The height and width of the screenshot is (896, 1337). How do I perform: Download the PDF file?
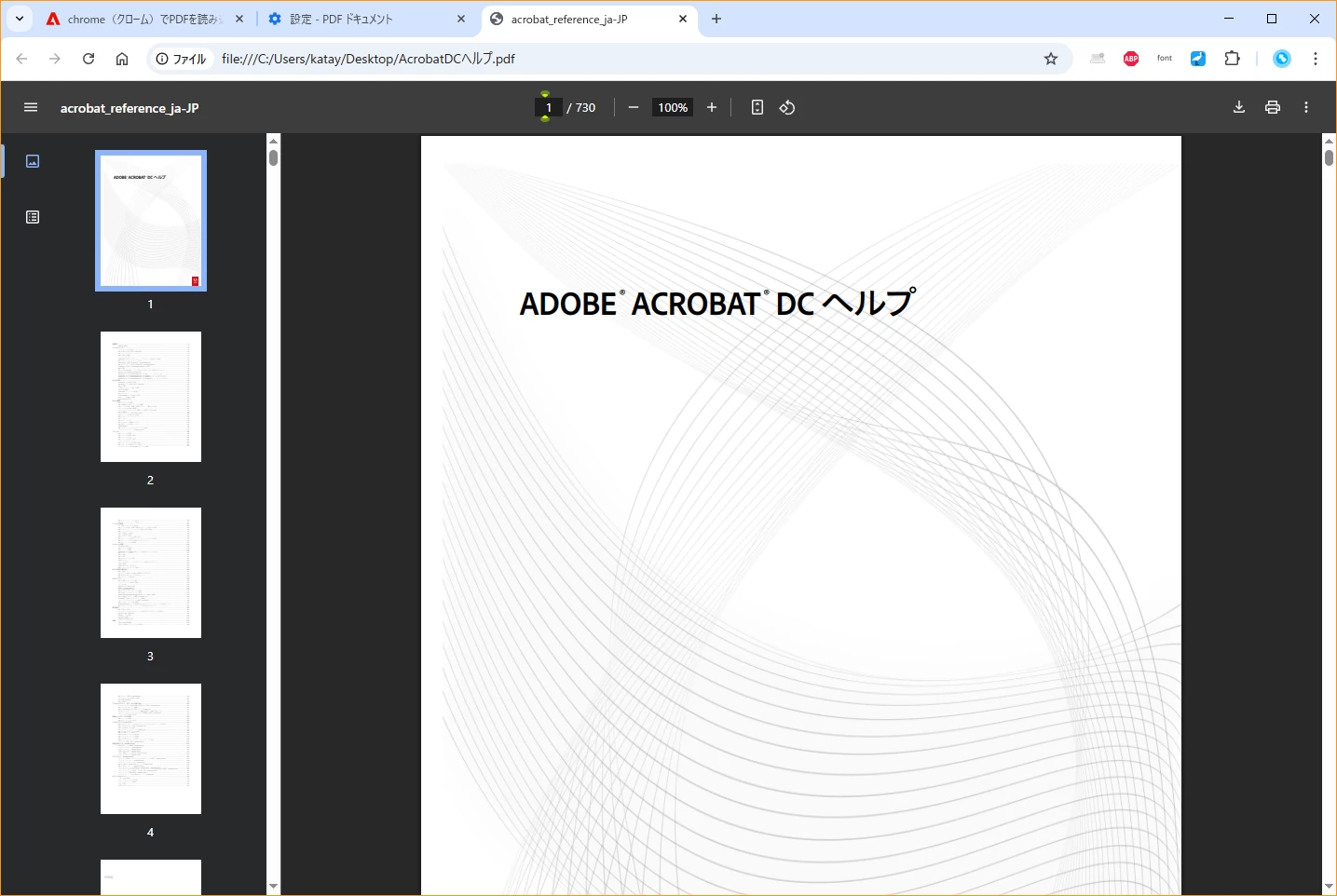1239,107
